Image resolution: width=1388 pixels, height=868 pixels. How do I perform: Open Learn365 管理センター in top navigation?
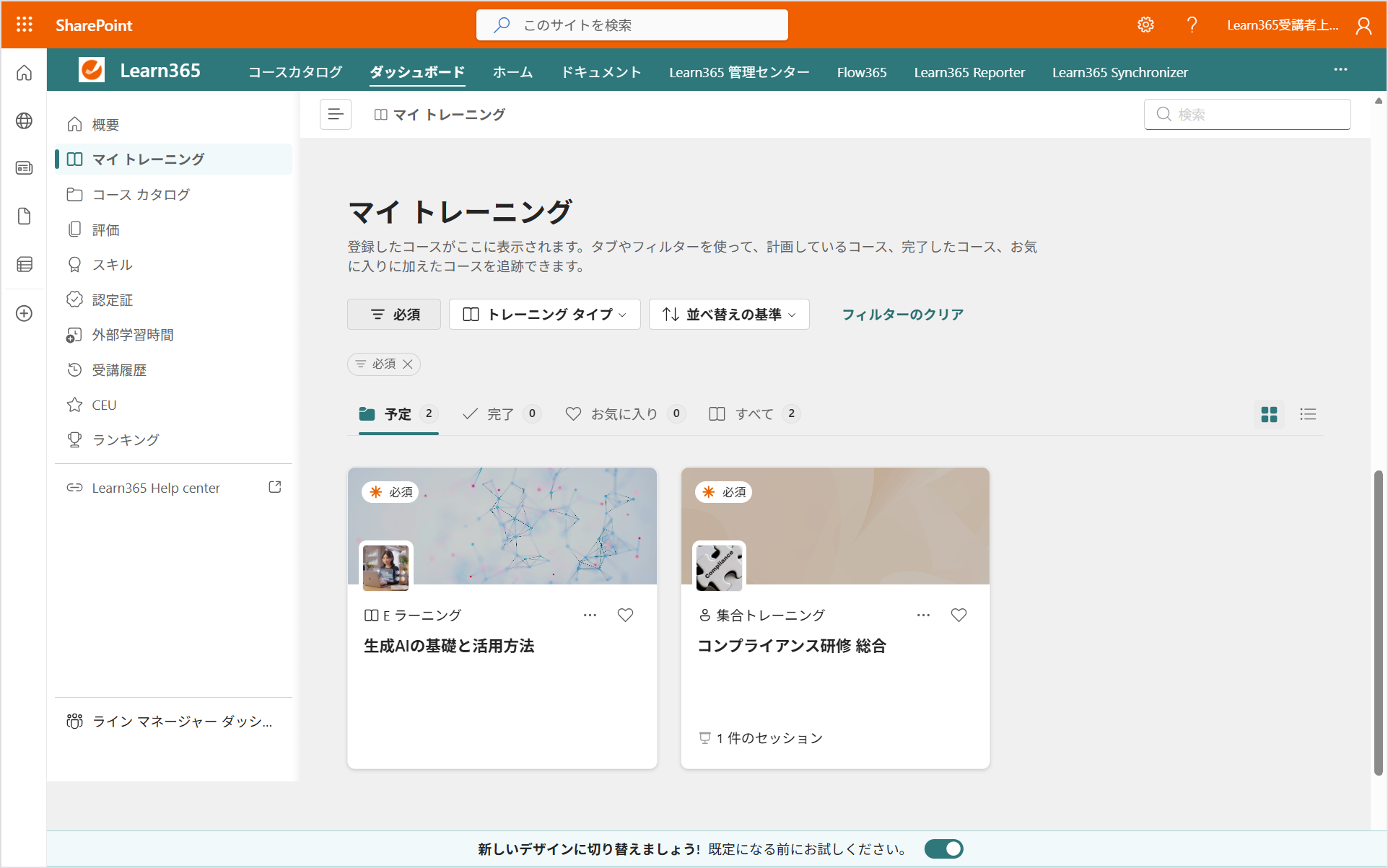pyautogui.click(x=739, y=72)
